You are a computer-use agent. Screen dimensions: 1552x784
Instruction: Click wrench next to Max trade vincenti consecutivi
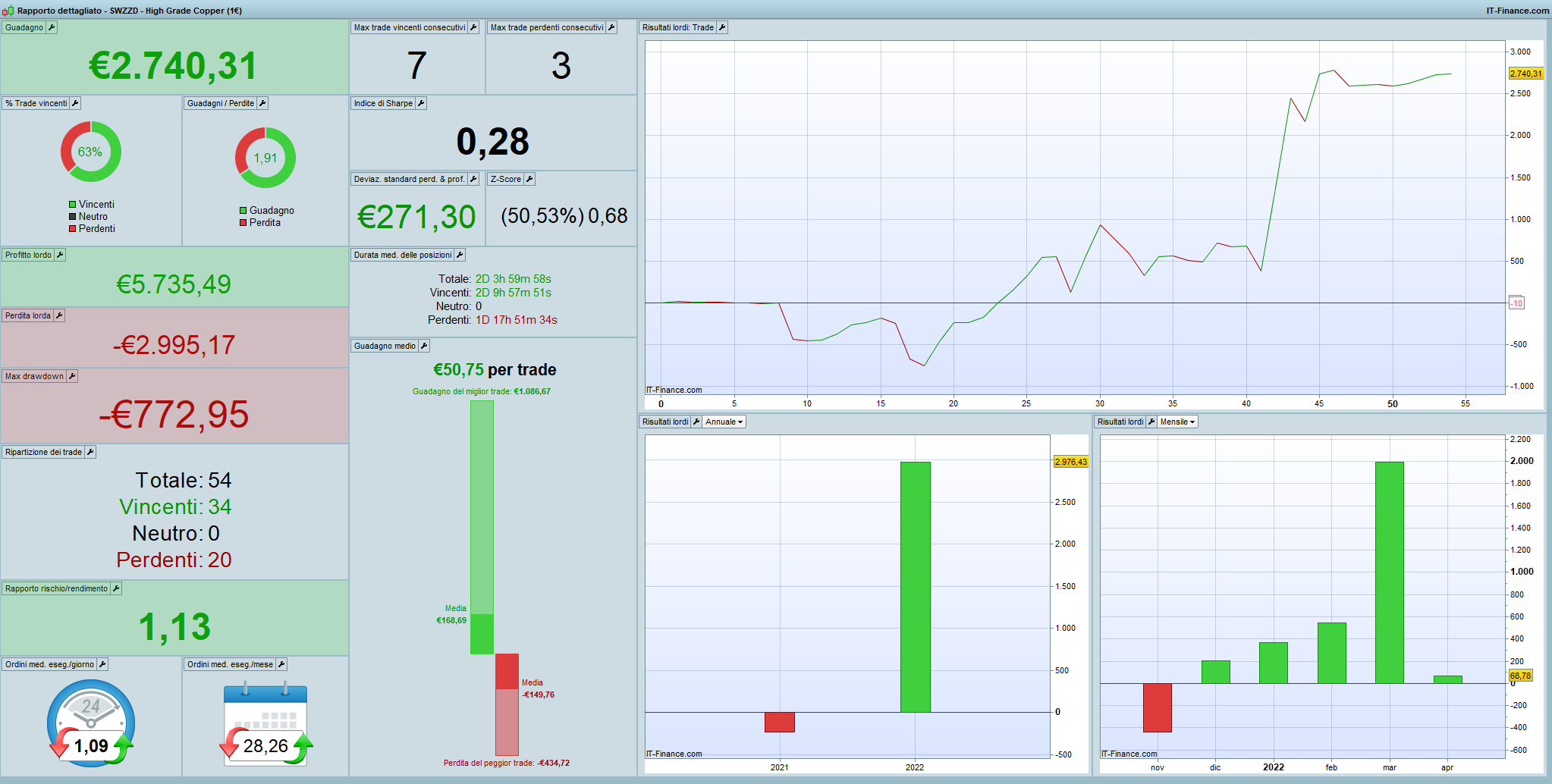(x=473, y=27)
